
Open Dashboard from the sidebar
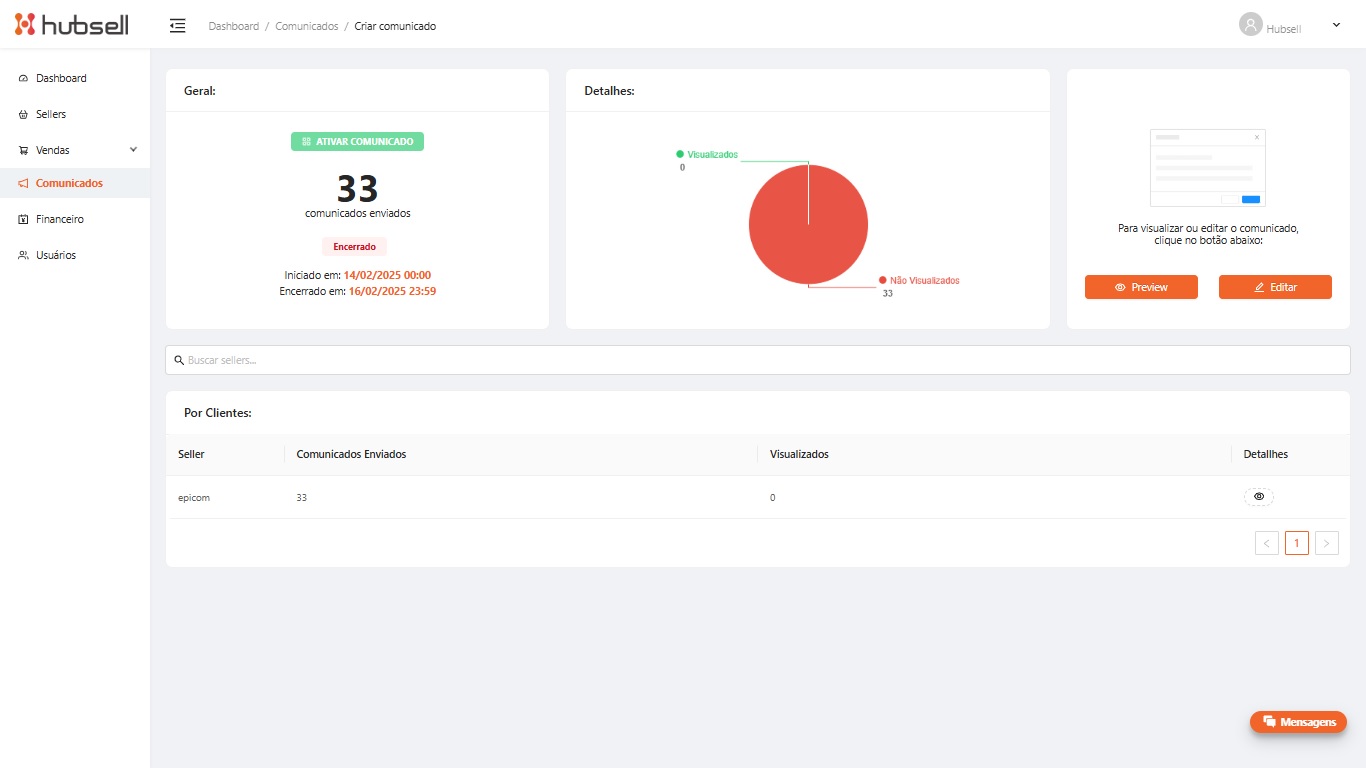click(x=61, y=78)
